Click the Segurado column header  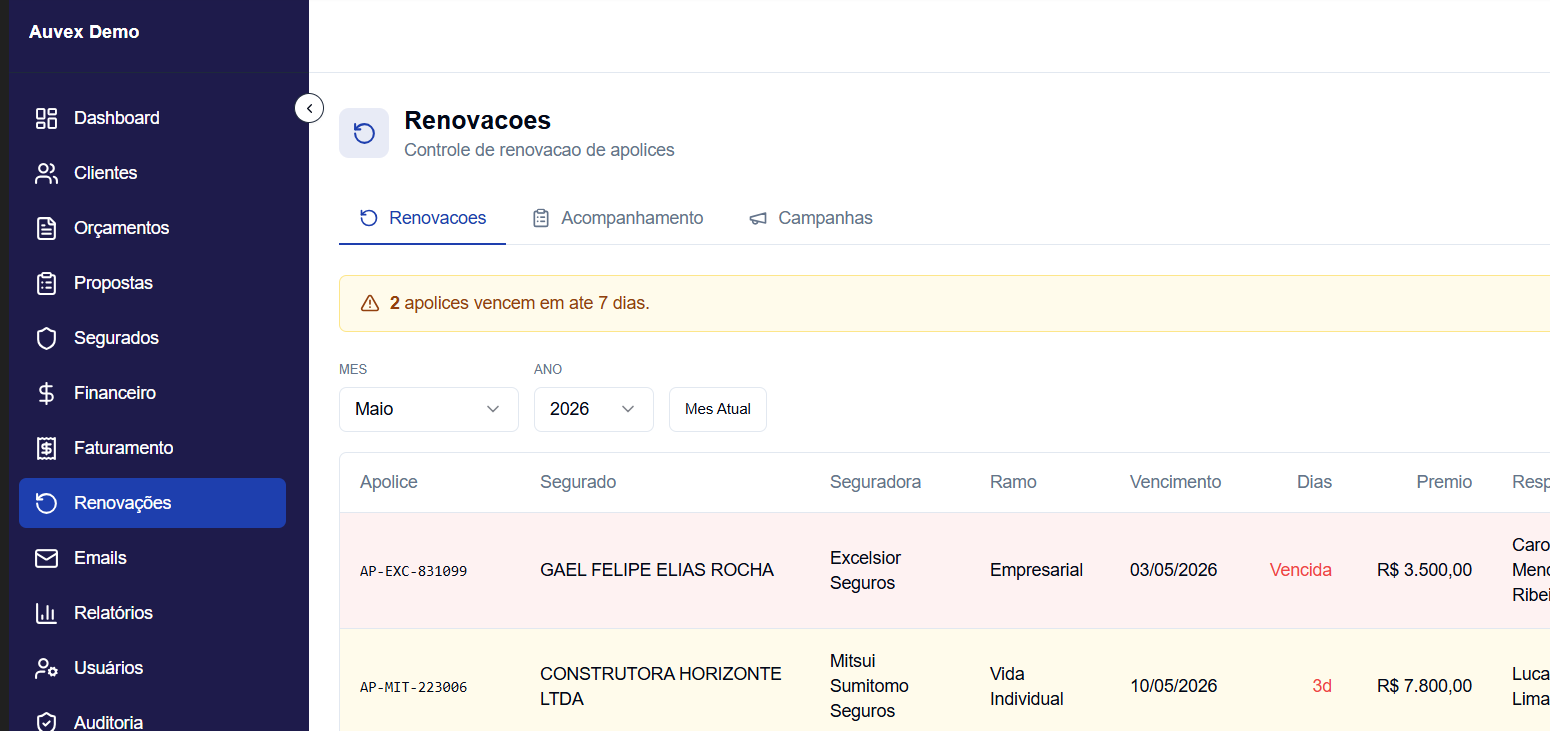click(x=578, y=482)
